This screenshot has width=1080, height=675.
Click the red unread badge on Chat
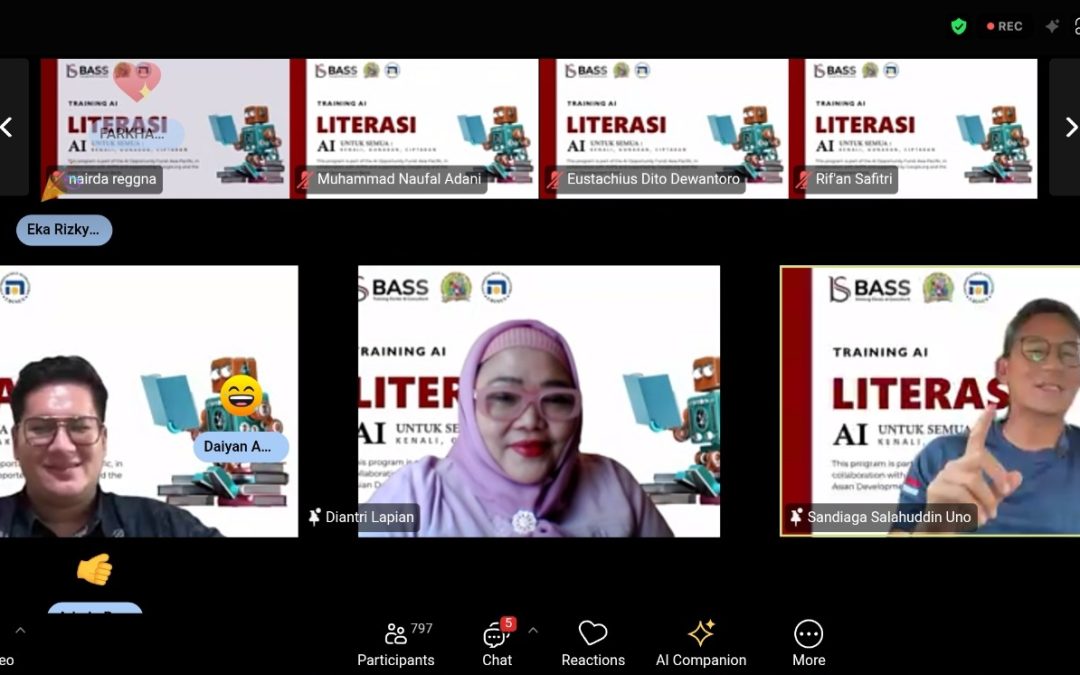pyautogui.click(x=509, y=624)
